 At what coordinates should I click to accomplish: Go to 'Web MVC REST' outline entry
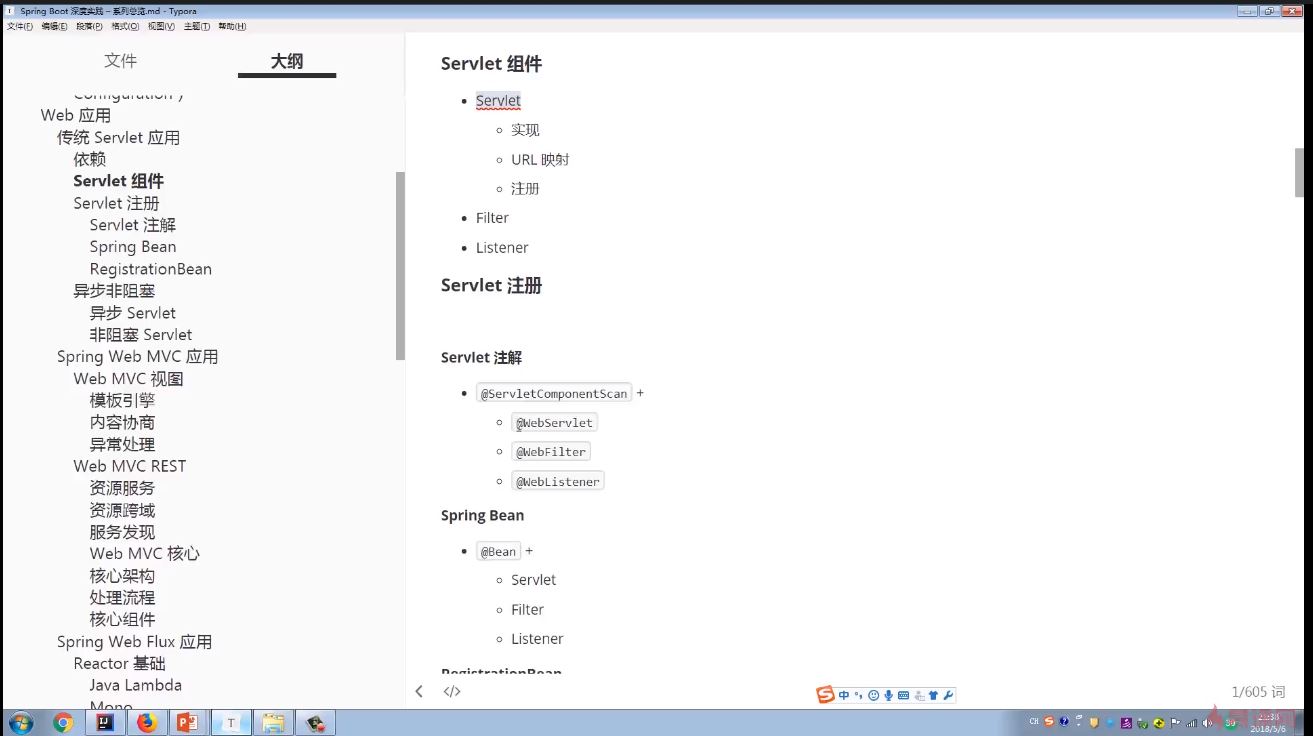click(x=129, y=466)
